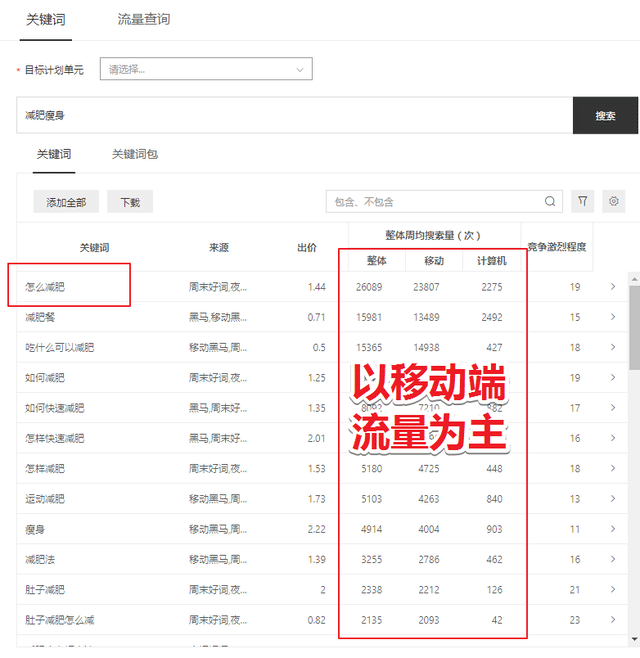Select the top 关键词 tab

[45, 19]
